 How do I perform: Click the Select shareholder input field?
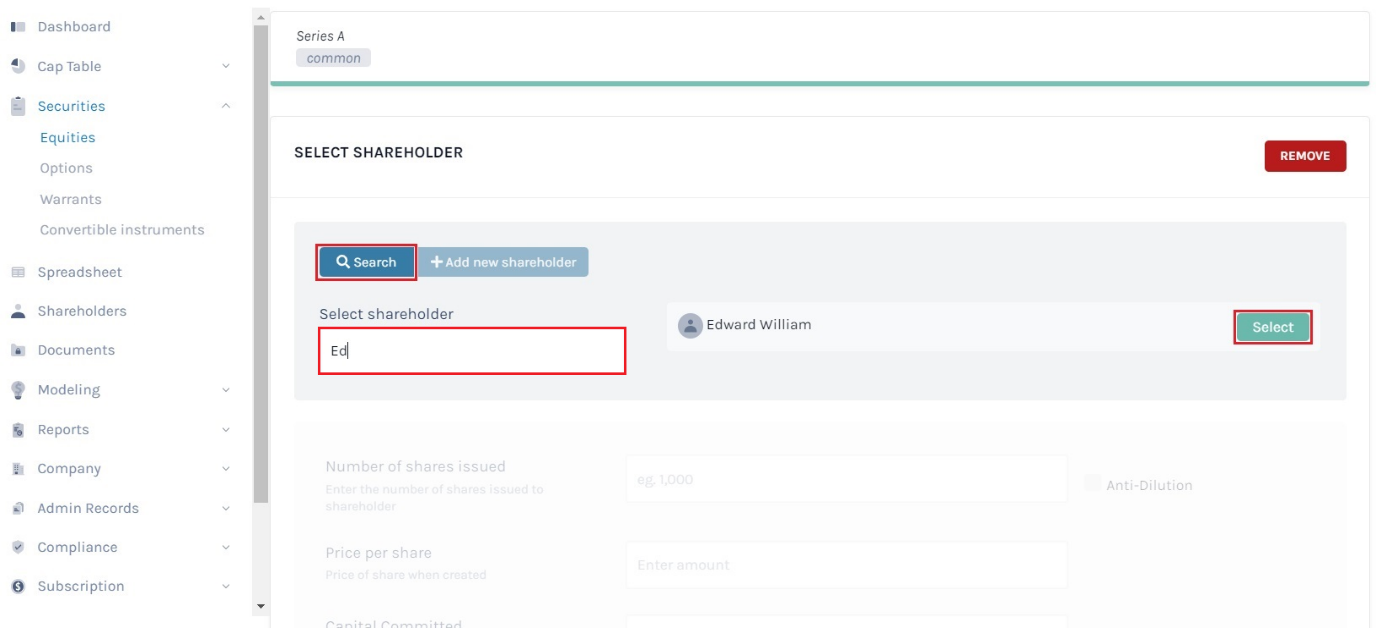coord(472,351)
